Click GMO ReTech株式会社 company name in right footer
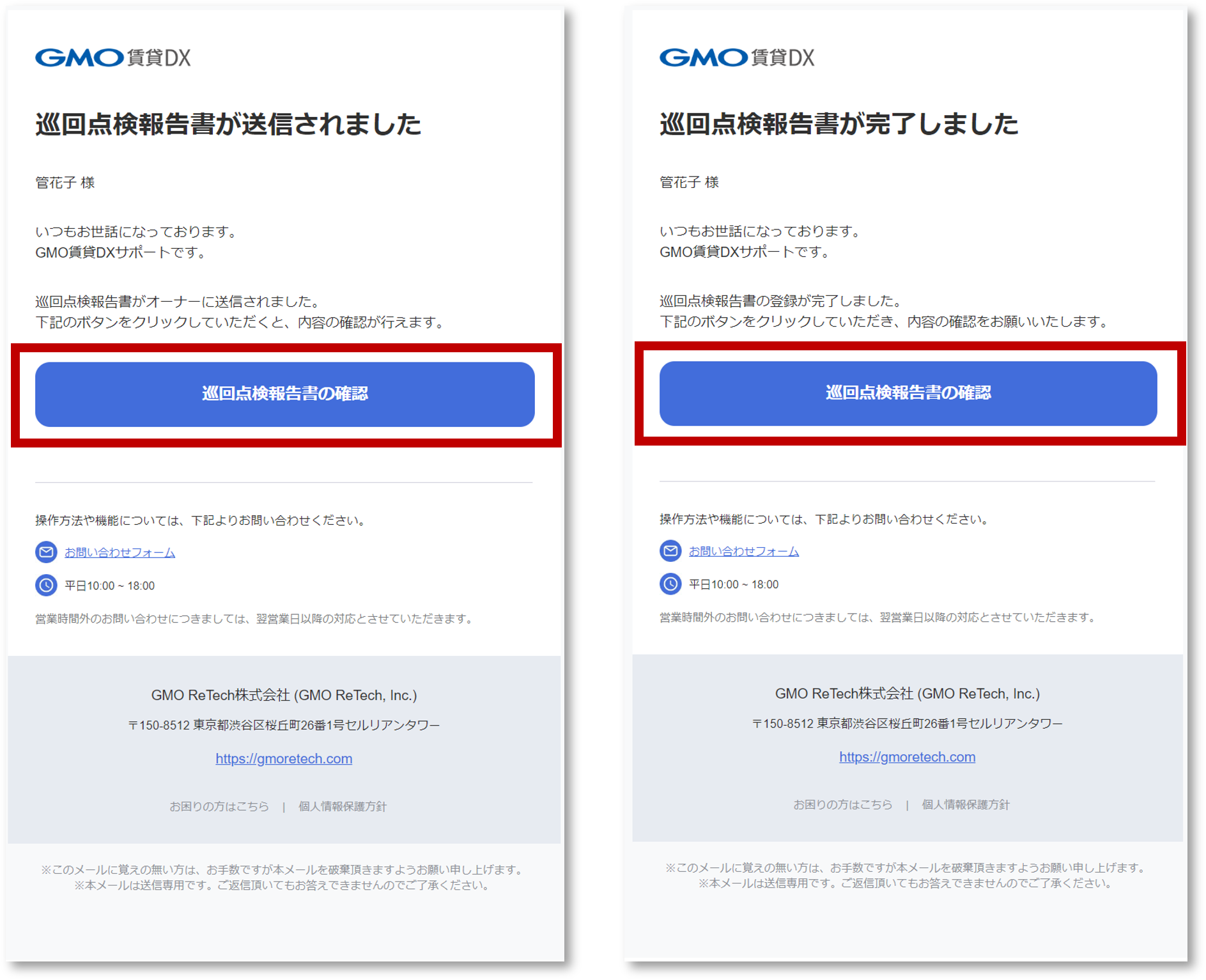 click(908, 694)
